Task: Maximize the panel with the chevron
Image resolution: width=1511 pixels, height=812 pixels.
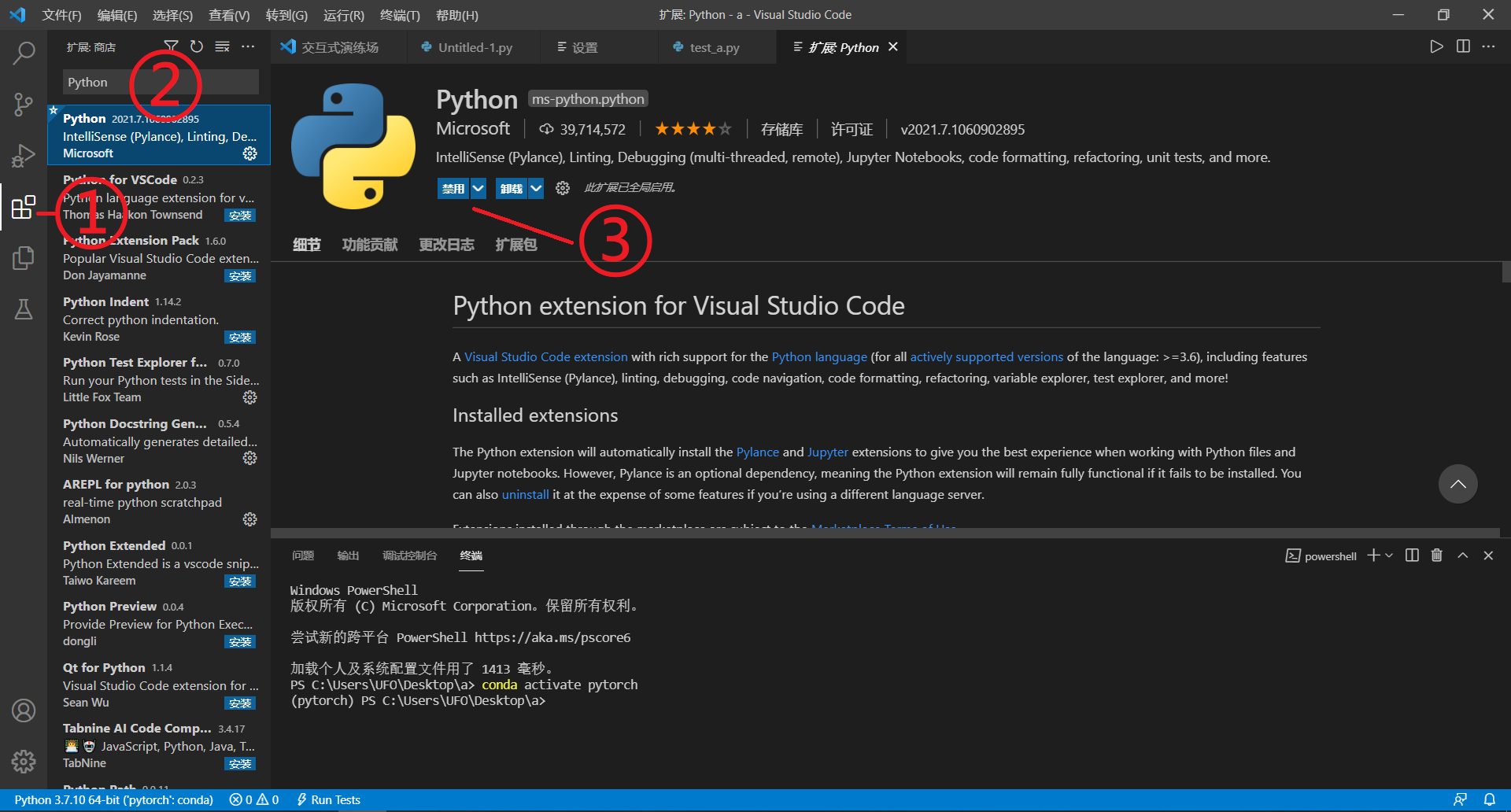Action: [x=1462, y=555]
